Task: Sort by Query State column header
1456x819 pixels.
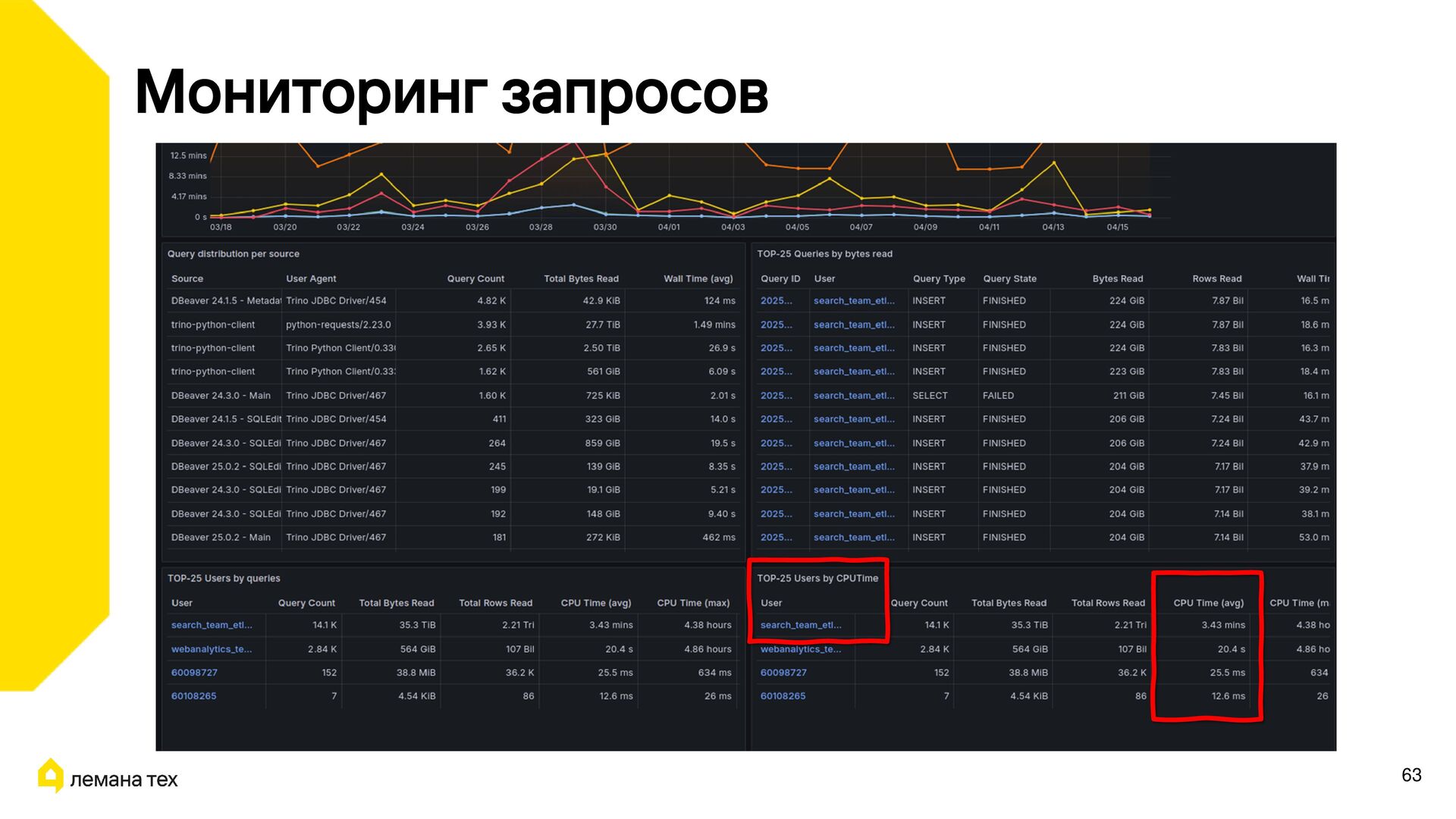Action: [x=1009, y=278]
